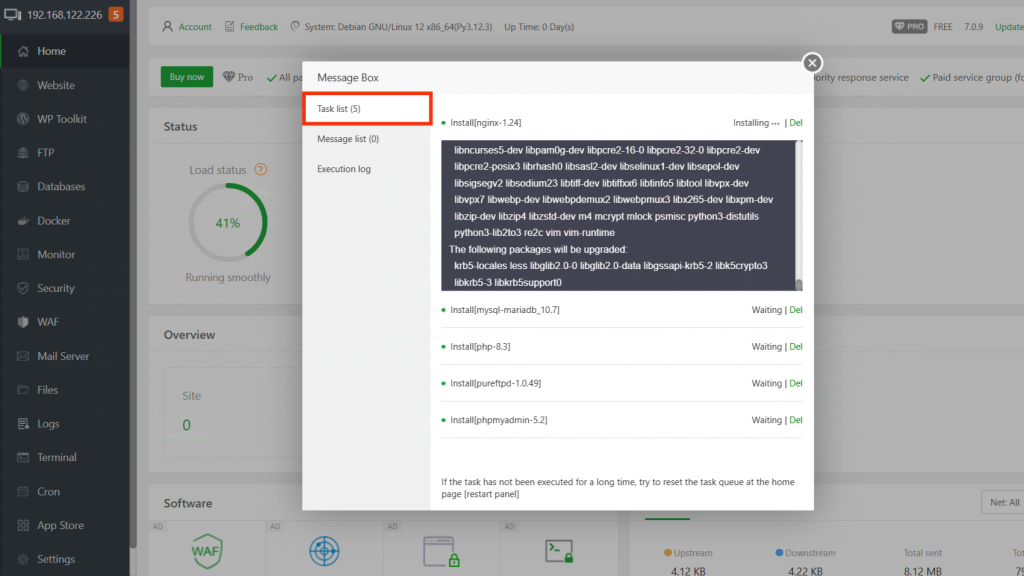Image resolution: width=1024 pixels, height=576 pixels.
Task: Click the green Buy now button
Action: point(187,77)
